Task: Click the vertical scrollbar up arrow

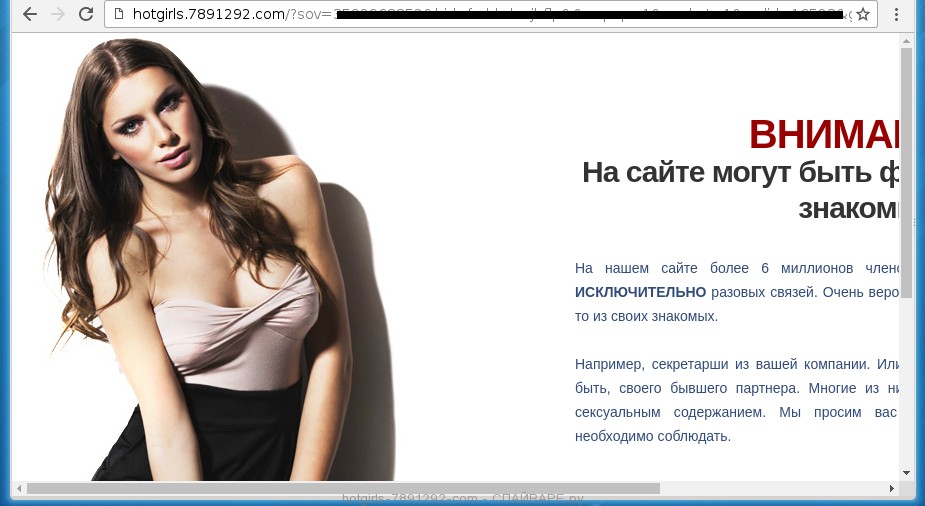Action: [906, 42]
